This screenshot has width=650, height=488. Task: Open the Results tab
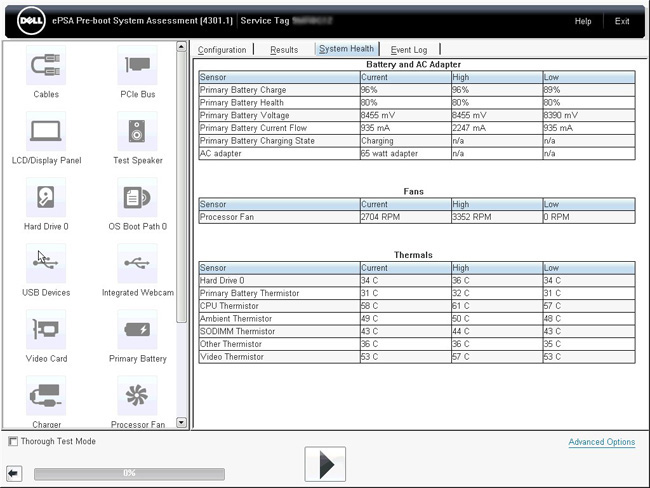tap(284, 49)
